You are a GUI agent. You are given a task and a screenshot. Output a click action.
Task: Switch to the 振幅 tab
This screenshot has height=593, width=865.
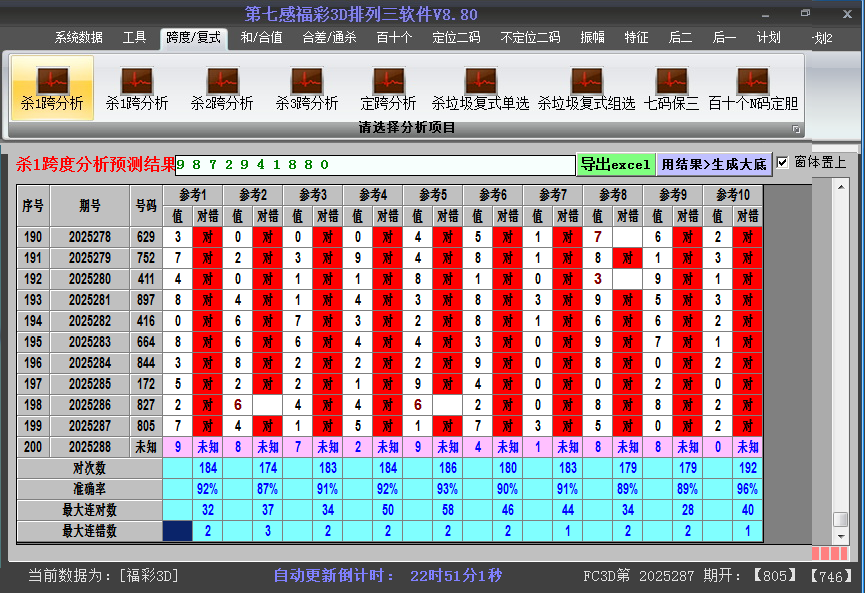click(593, 38)
